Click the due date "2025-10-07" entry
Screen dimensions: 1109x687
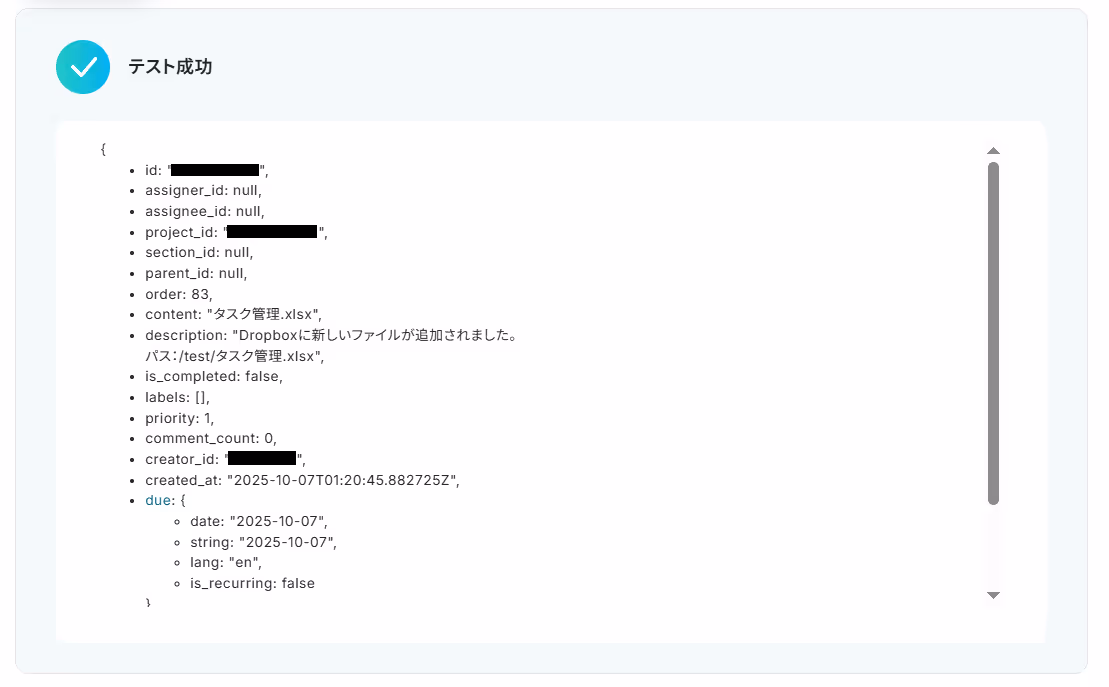pos(259,521)
